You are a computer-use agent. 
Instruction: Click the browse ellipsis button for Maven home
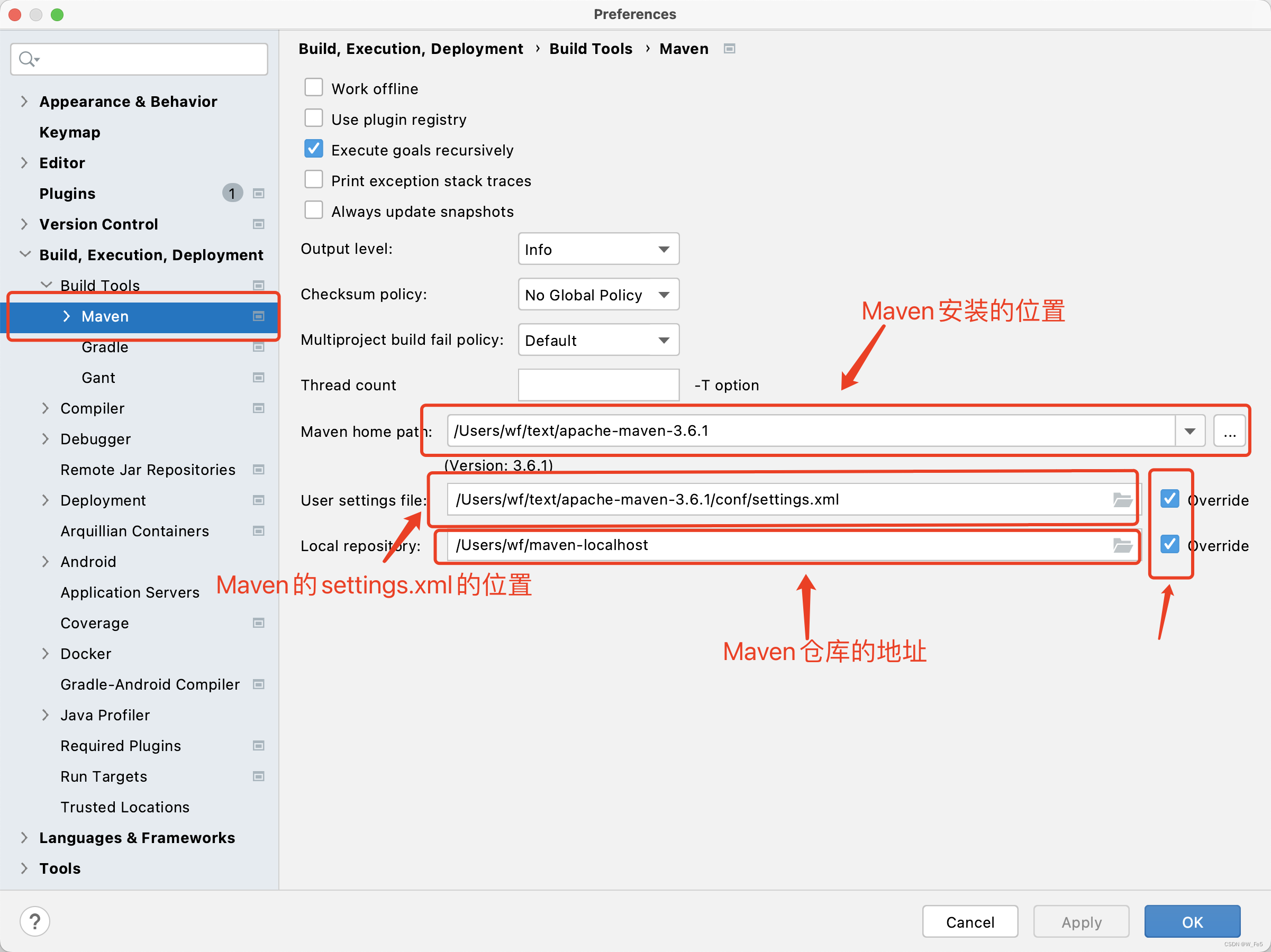tap(1229, 431)
